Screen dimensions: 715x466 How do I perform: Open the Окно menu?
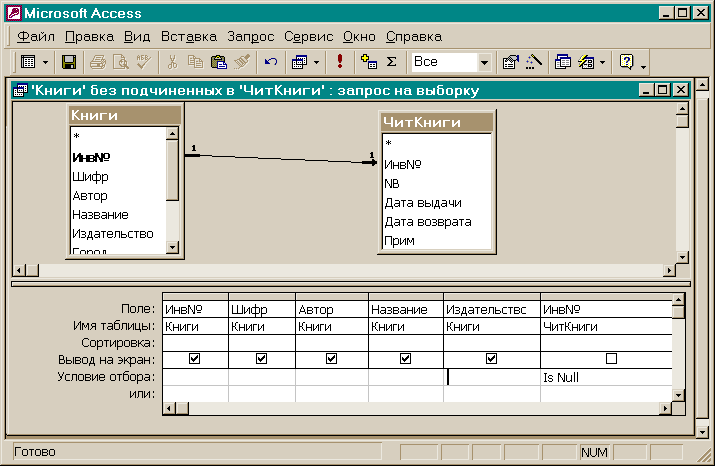[x=359, y=36]
